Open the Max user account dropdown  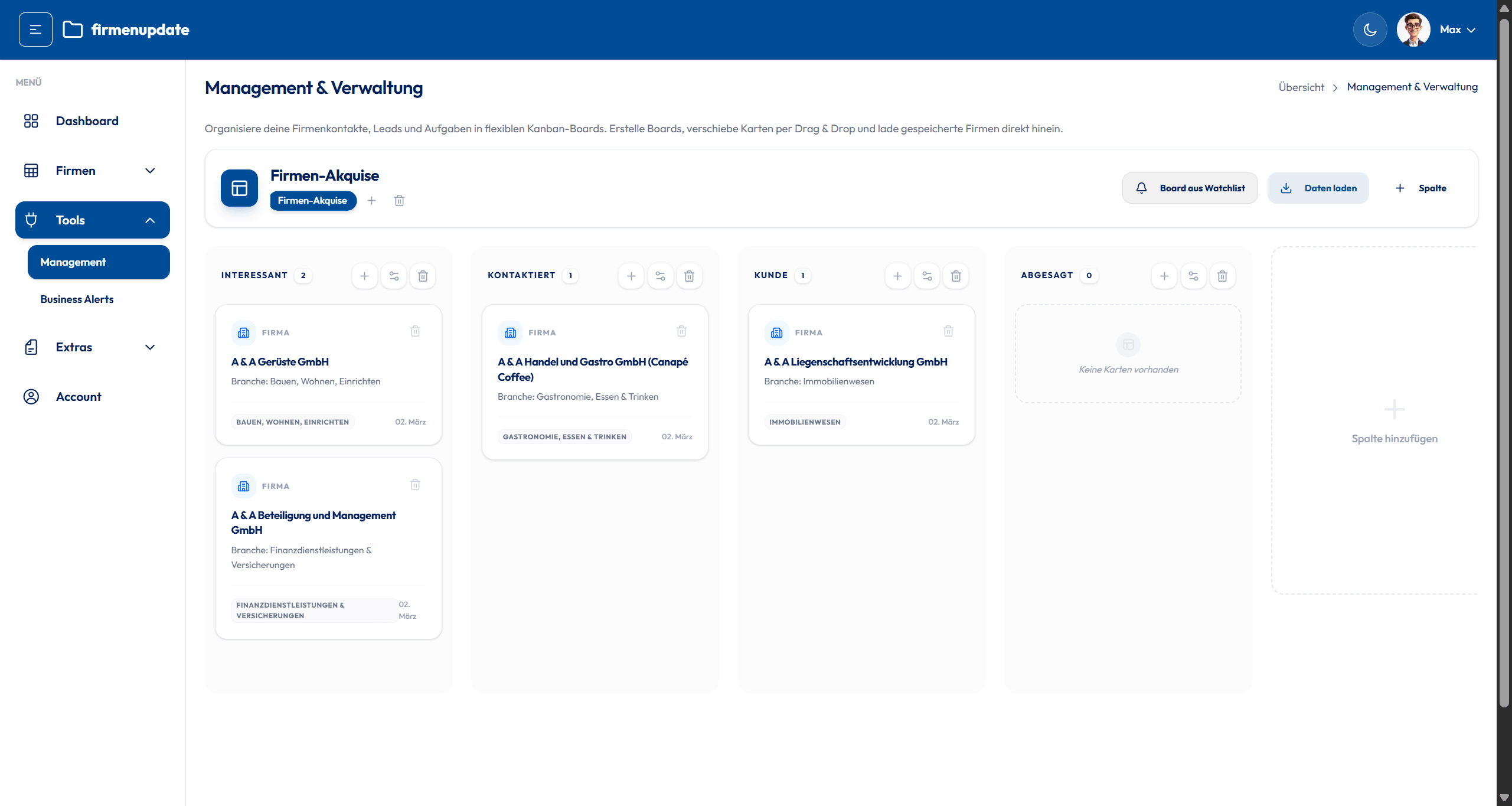pos(1457,29)
